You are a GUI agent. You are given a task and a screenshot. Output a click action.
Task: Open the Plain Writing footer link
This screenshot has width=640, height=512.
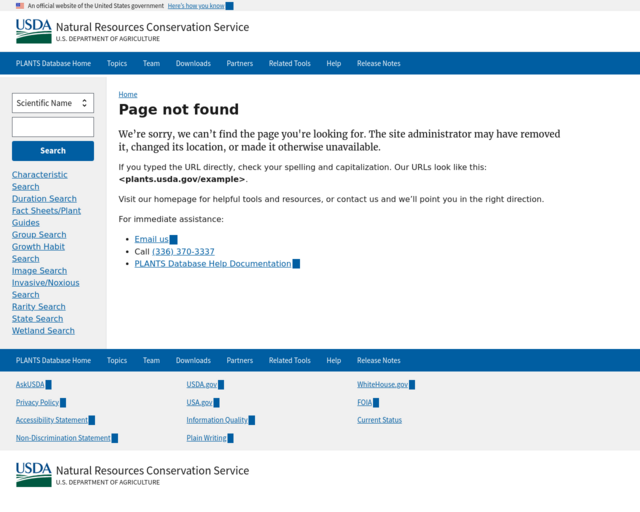(207, 438)
